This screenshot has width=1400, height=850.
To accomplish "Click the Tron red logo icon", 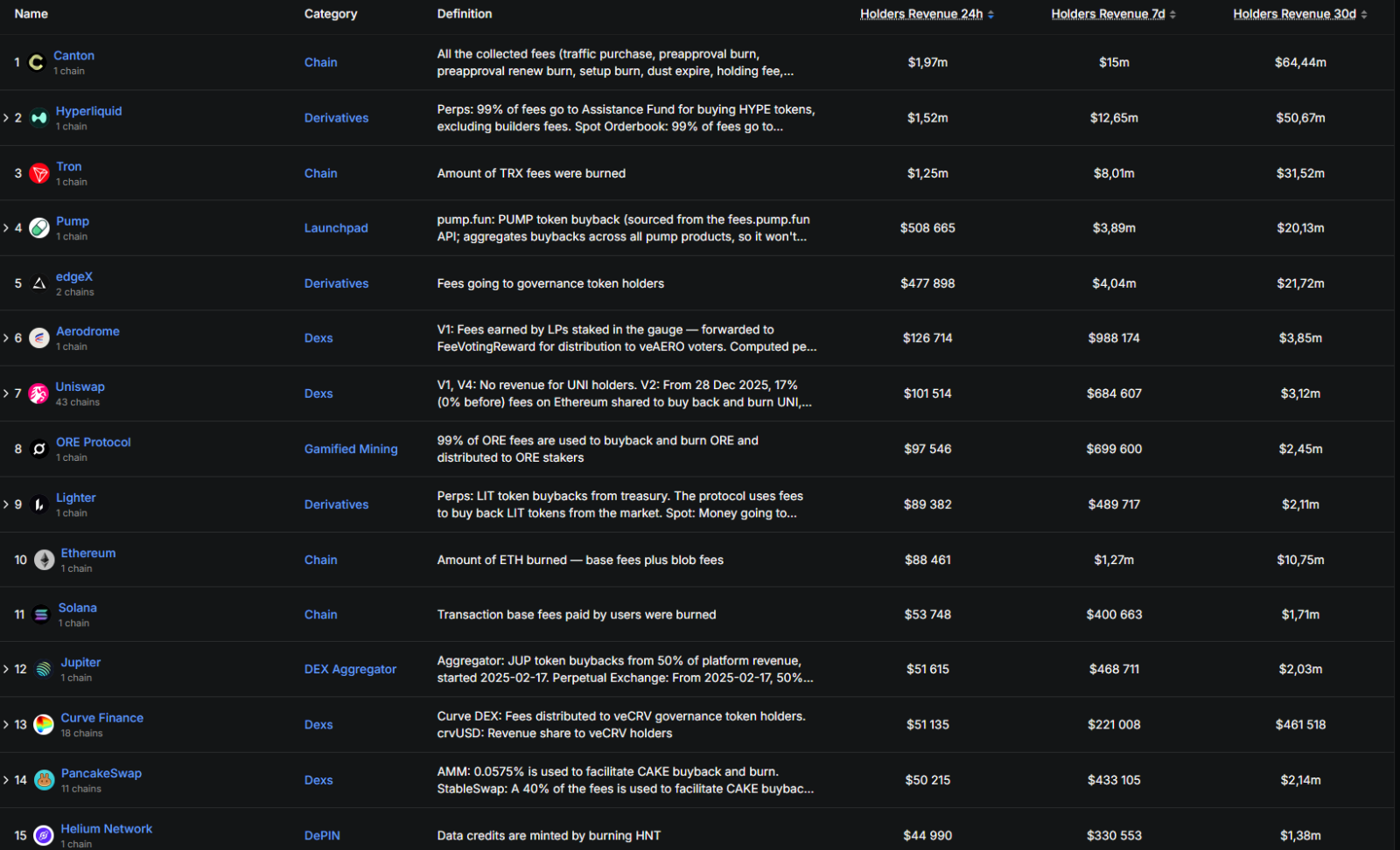I will (x=39, y=173).
